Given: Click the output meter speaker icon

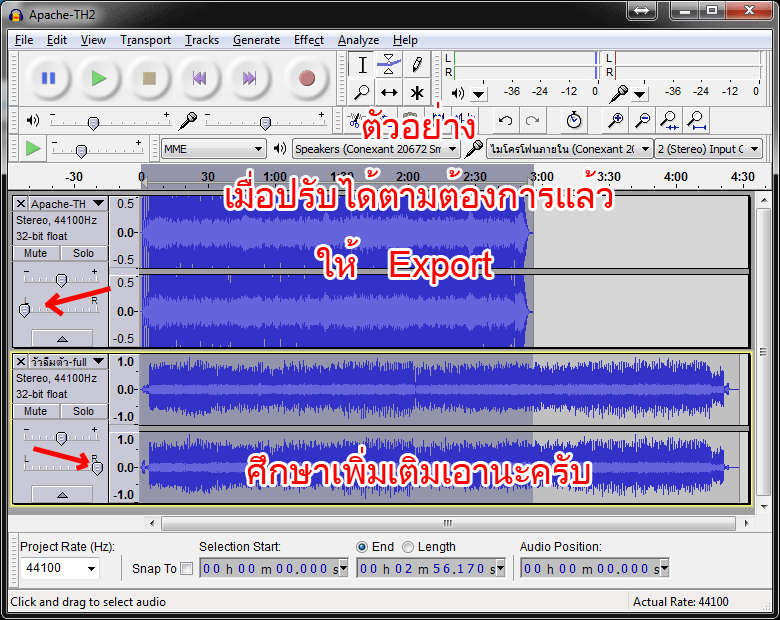Looking at the screenshot, I should point(458,93).
